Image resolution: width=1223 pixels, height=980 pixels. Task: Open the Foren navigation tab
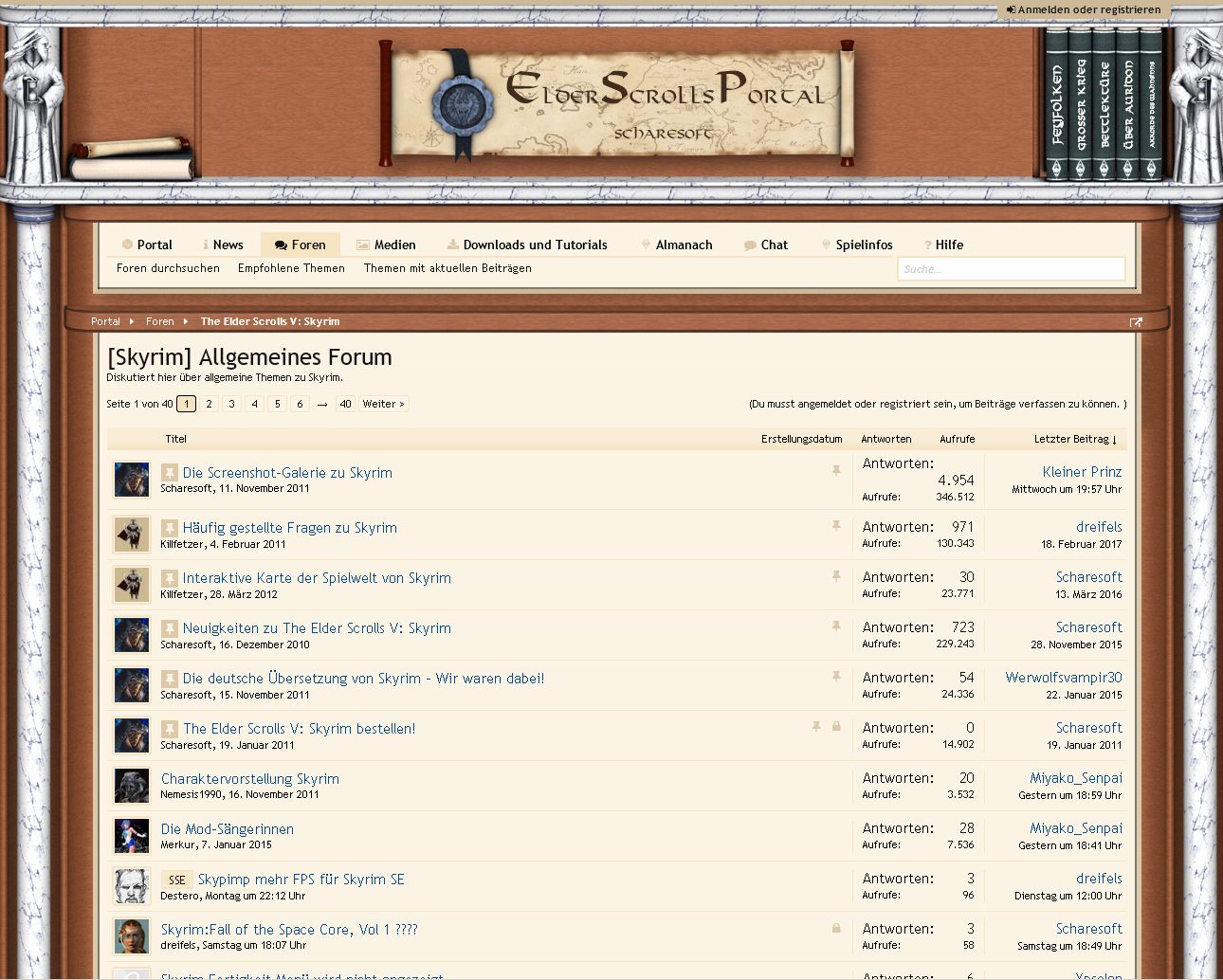tap(300, 245)
